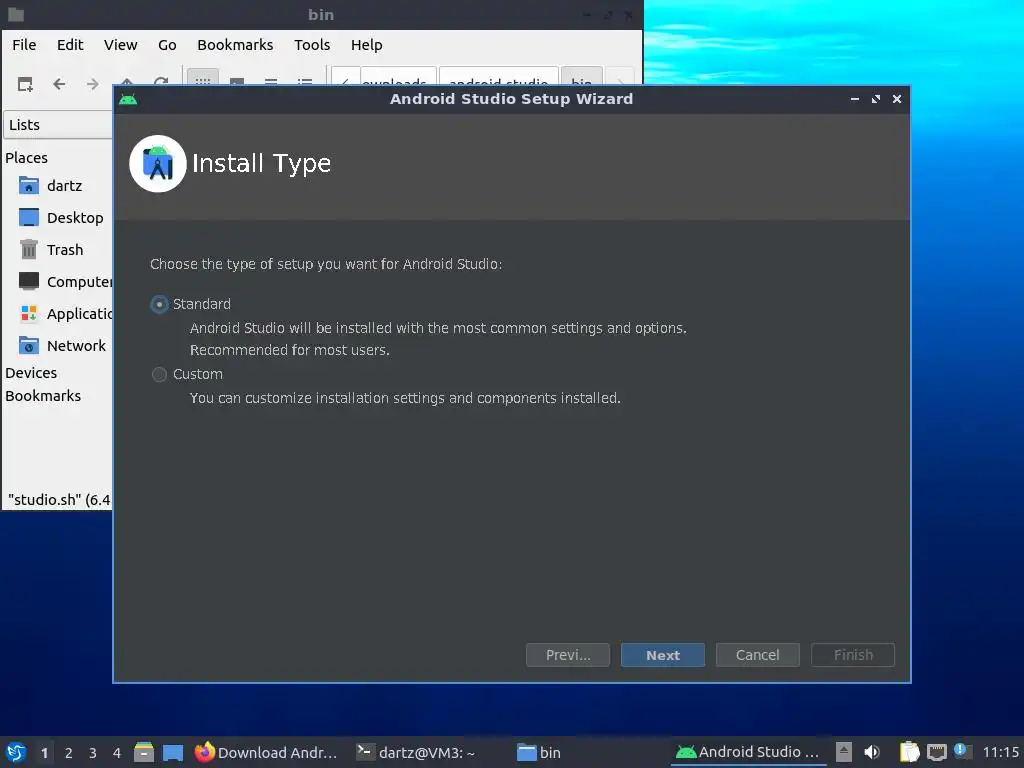Switch to workspace 4 on taskbar
The width and height of the screenshot is (1024, 768).
[x=117, y=753]
